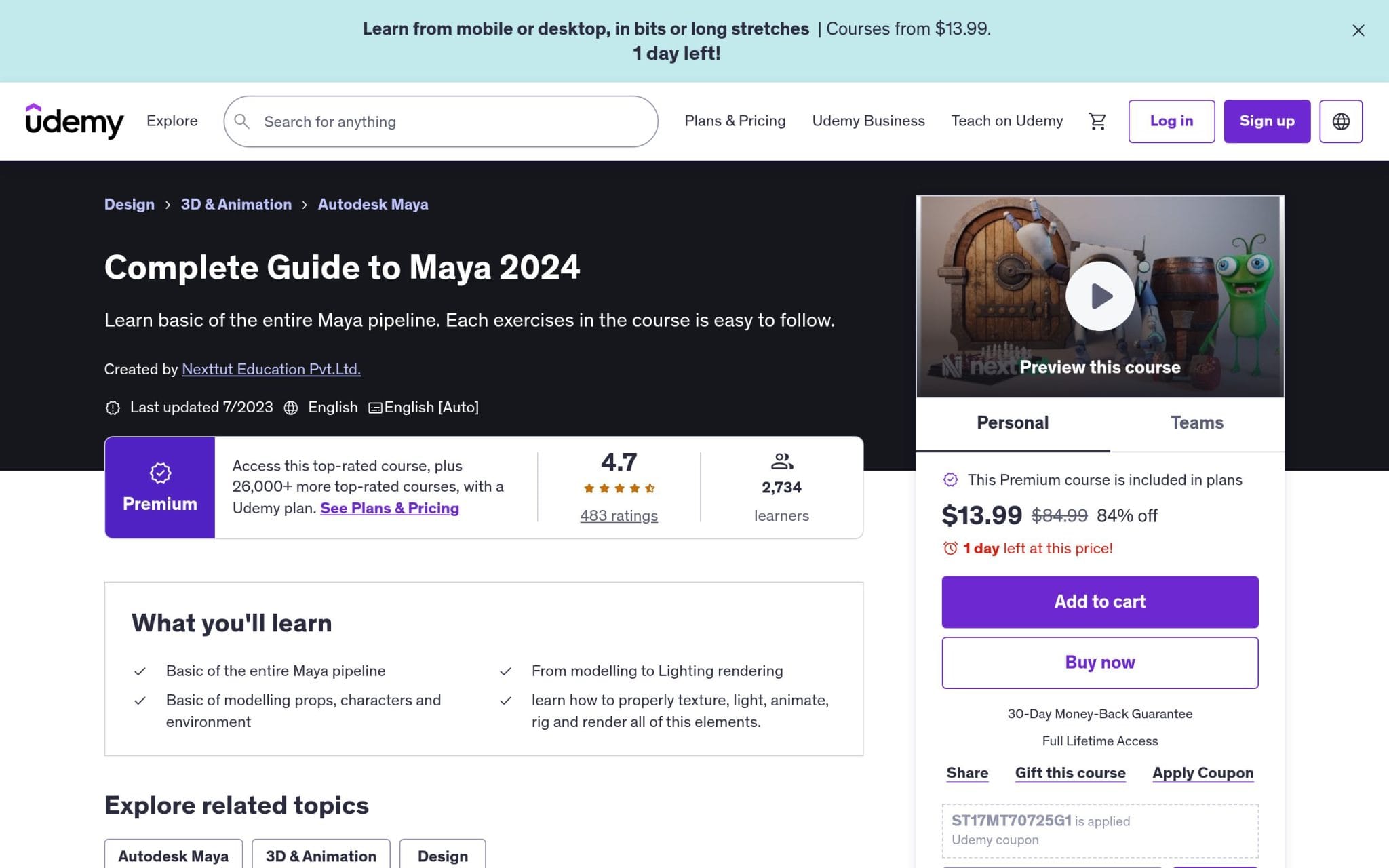Click the search magnifier icon
This screenshot has height=868, width=1389.
(x=241, y=121)
